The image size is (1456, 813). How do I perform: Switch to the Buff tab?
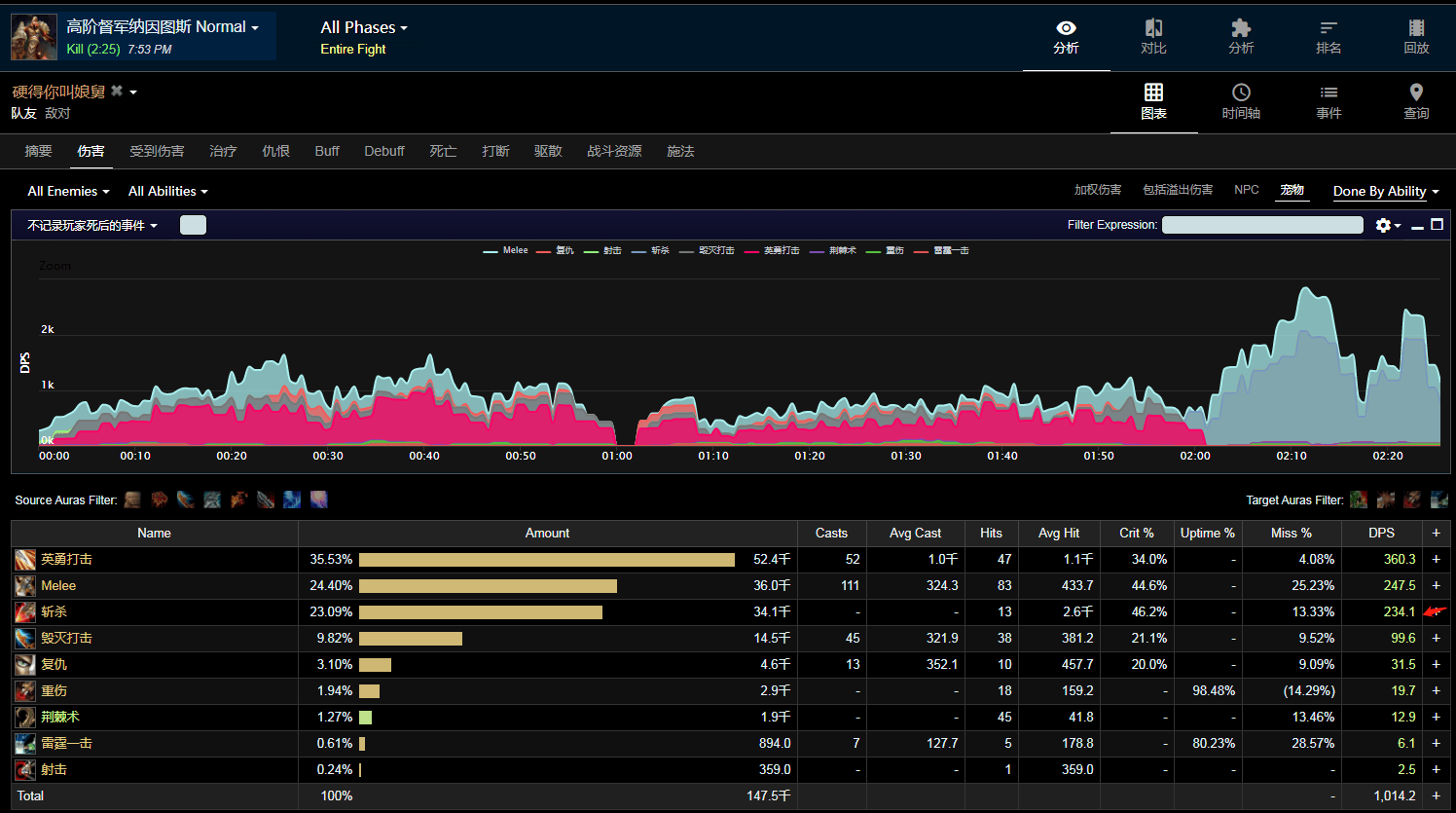327,151
